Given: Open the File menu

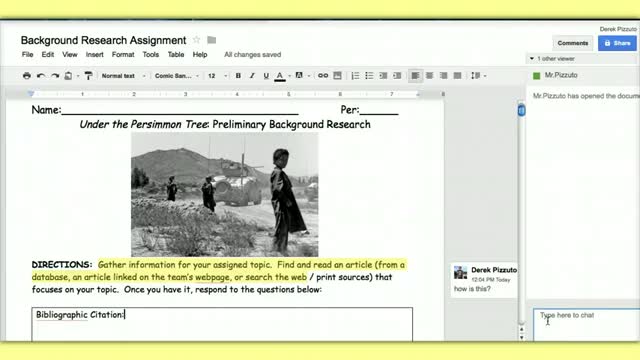Looking at the screenshot, I should pos(27,54).
